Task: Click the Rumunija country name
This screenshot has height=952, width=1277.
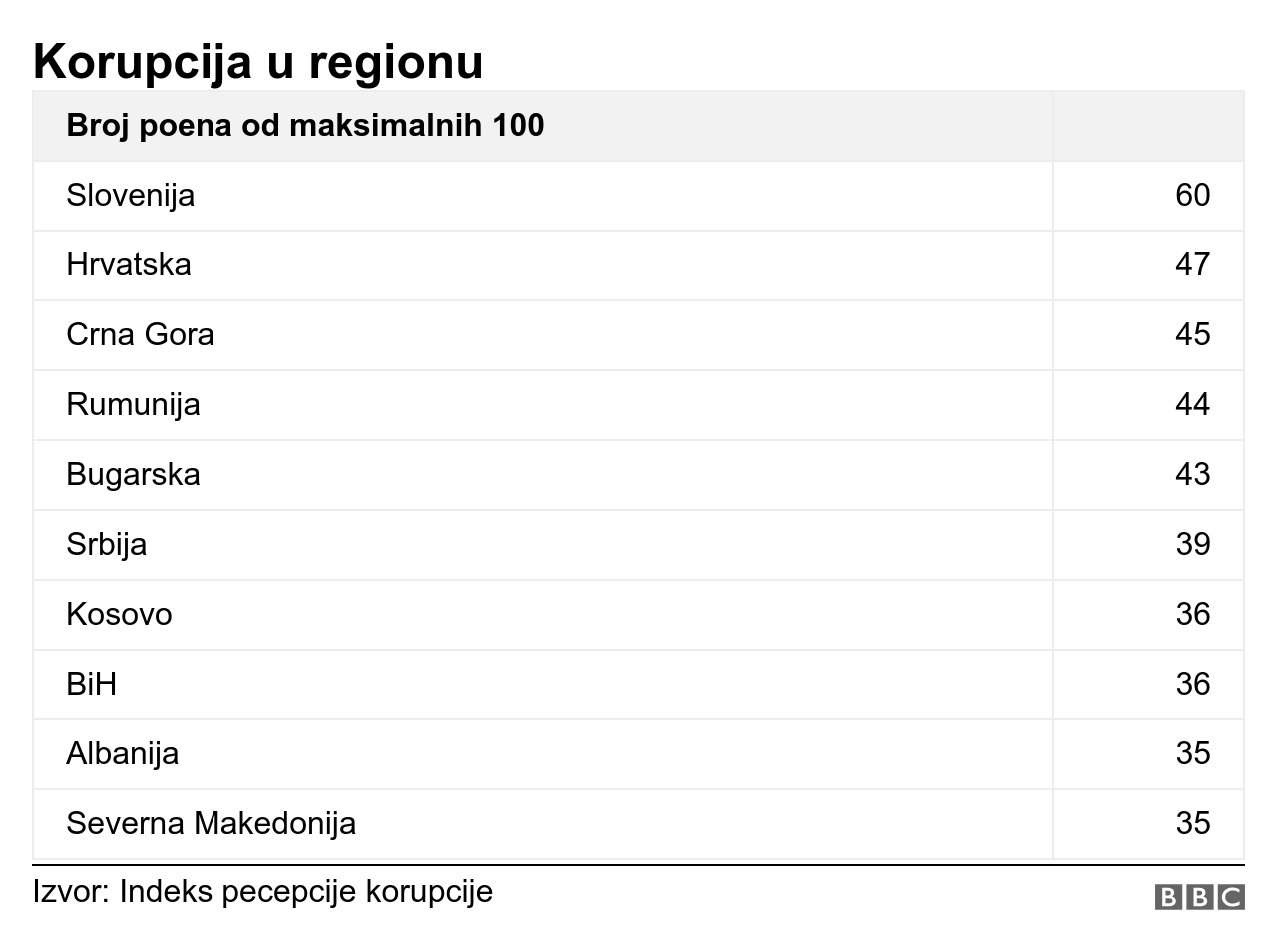Action: 133,404
